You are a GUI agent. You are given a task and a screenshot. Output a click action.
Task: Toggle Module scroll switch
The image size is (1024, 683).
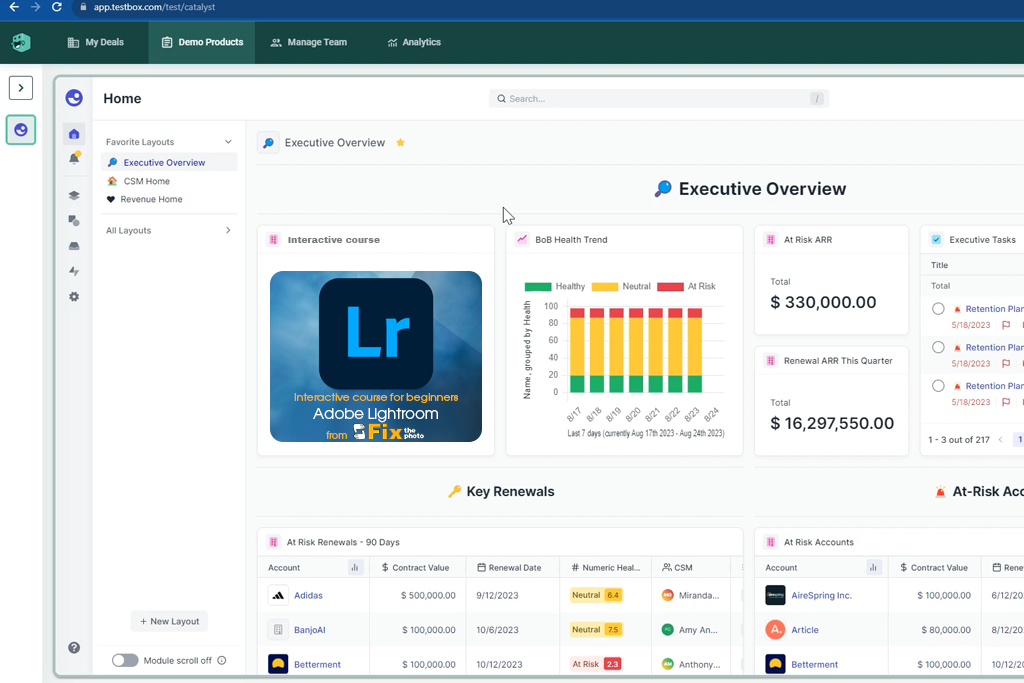click(x=125, y=660)
